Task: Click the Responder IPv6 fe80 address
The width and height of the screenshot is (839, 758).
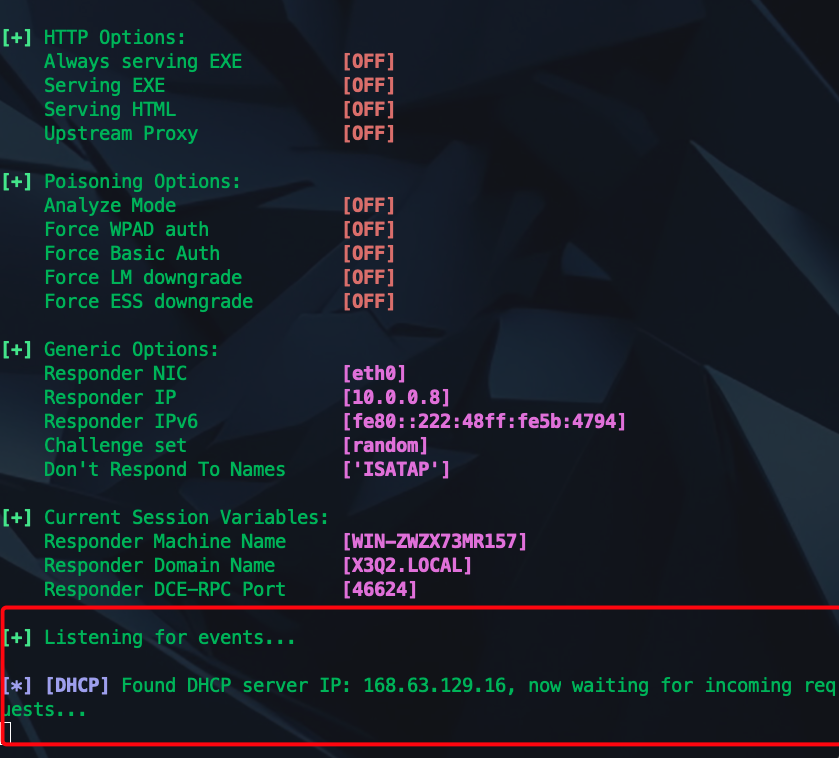Action: [484, 422]
